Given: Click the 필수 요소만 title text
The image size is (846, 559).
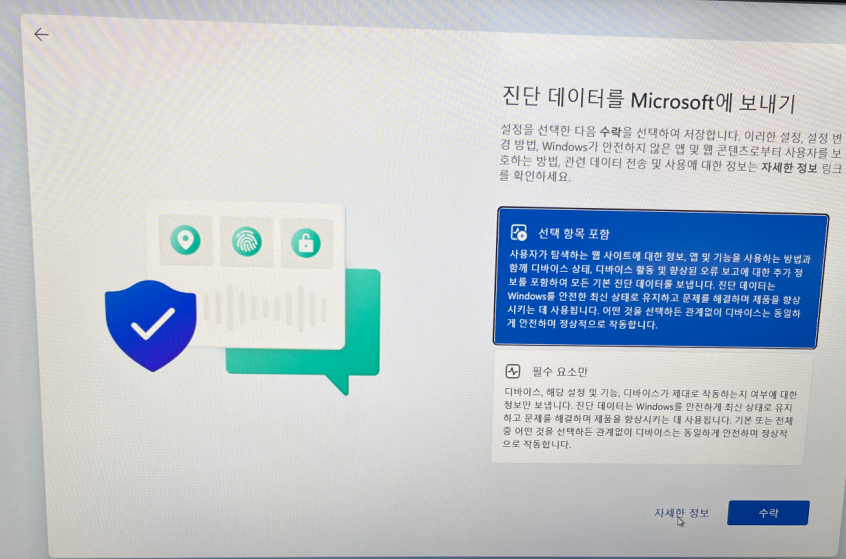Looking at the screenshot, I should tap(560, 372).
